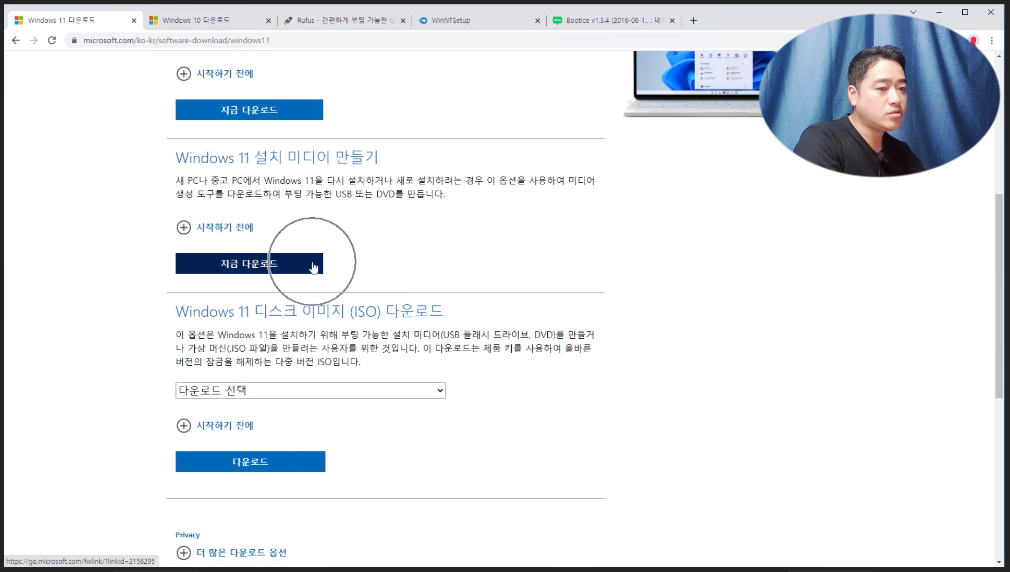Viewport: 1010px width, 572px height.
Task: Go back to the previous page
Action: 15,40
